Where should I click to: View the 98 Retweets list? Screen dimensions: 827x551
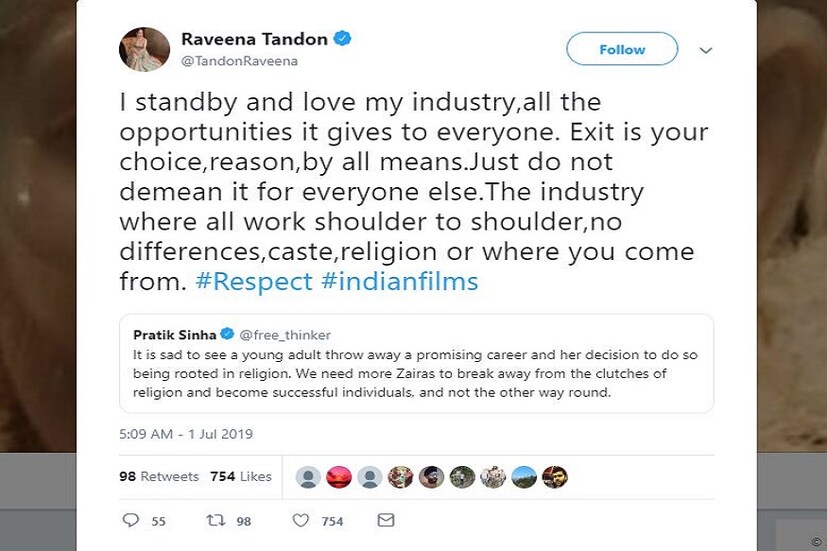[159, 477]
